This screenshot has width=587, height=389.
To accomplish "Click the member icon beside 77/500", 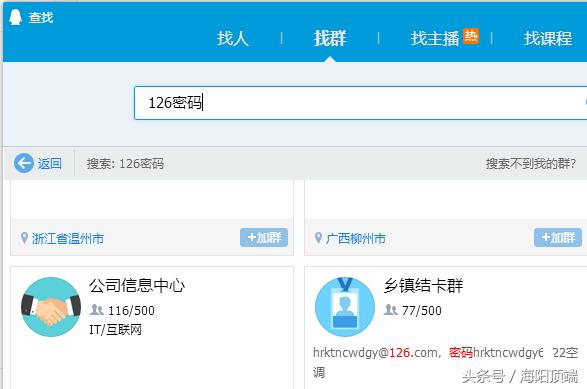I will pyautogui.click(x=391, y=310).
